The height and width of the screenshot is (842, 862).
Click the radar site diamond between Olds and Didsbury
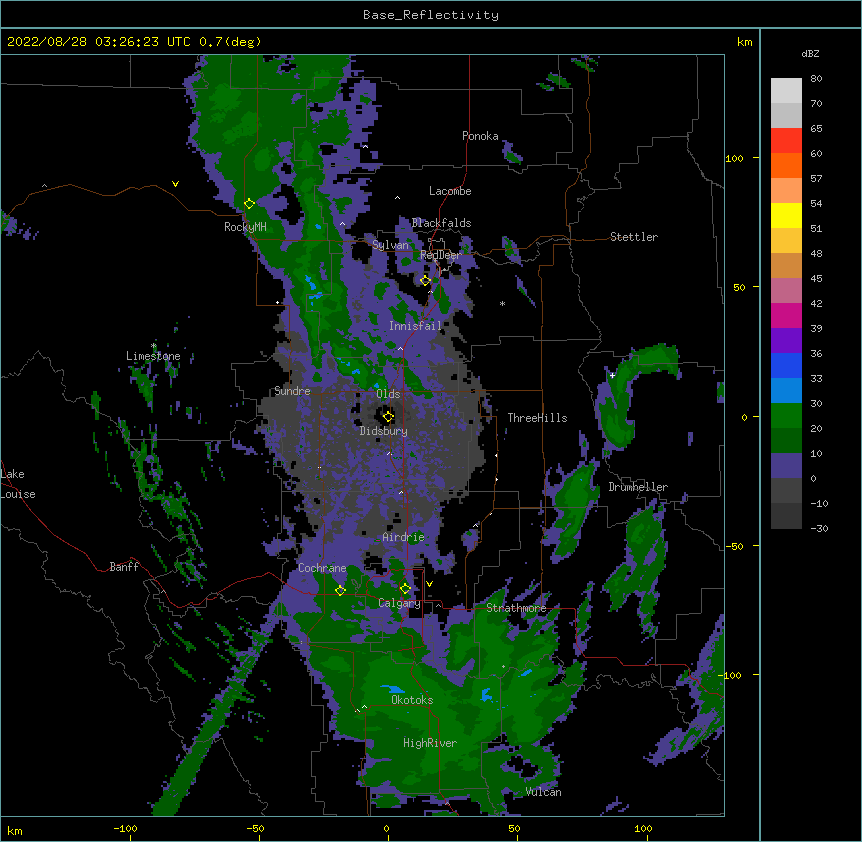[388, 416]
